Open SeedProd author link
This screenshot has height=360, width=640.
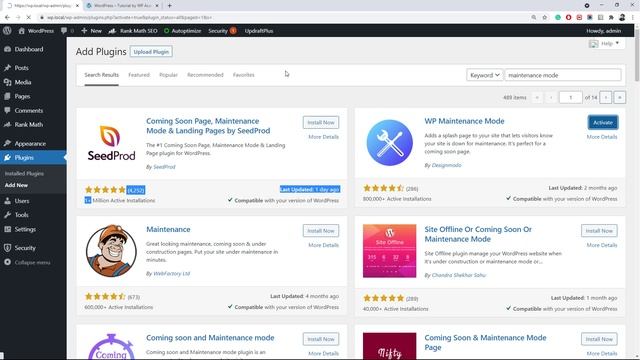(x=164, y=167)
